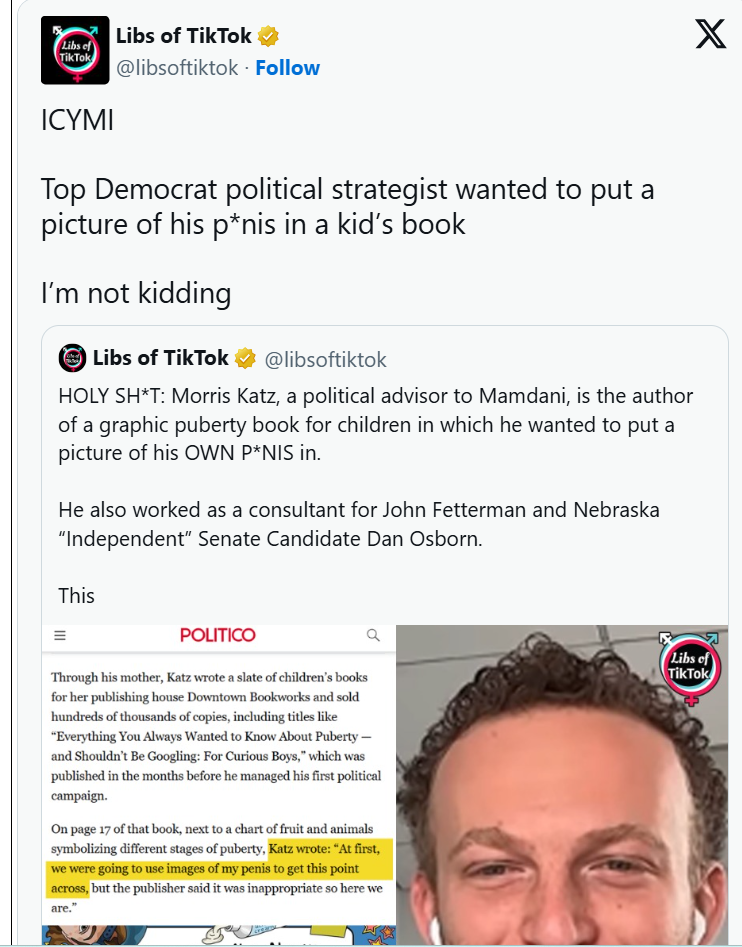Open the @libsoftiktok handle link at top
Viewport: 742px width, 947px height.
coord(177,68)
